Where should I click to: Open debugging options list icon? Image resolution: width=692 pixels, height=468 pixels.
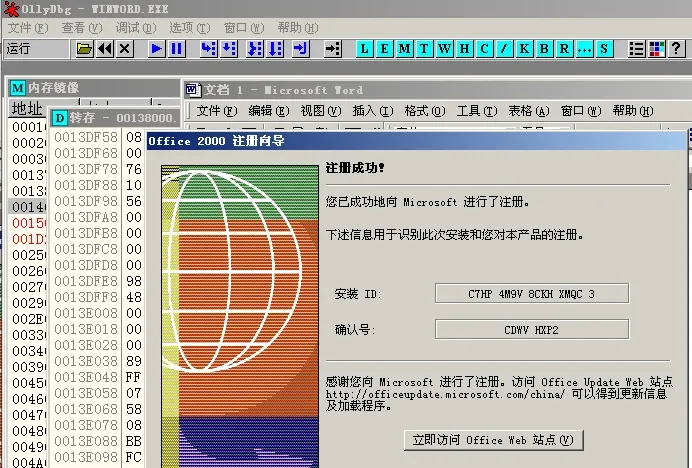click(x=636, y=49)
